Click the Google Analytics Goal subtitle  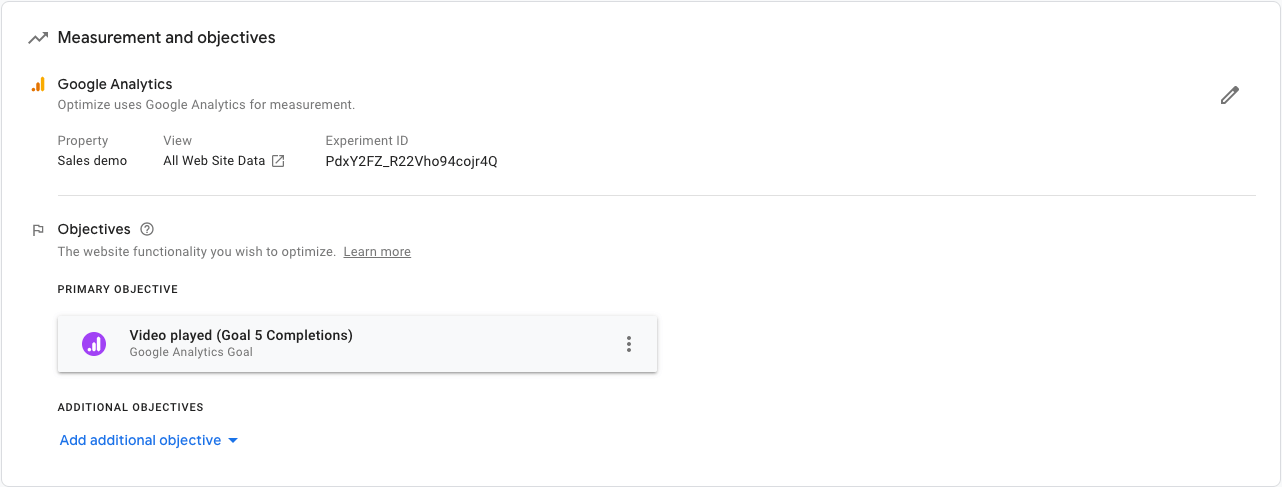click(191, 352)
